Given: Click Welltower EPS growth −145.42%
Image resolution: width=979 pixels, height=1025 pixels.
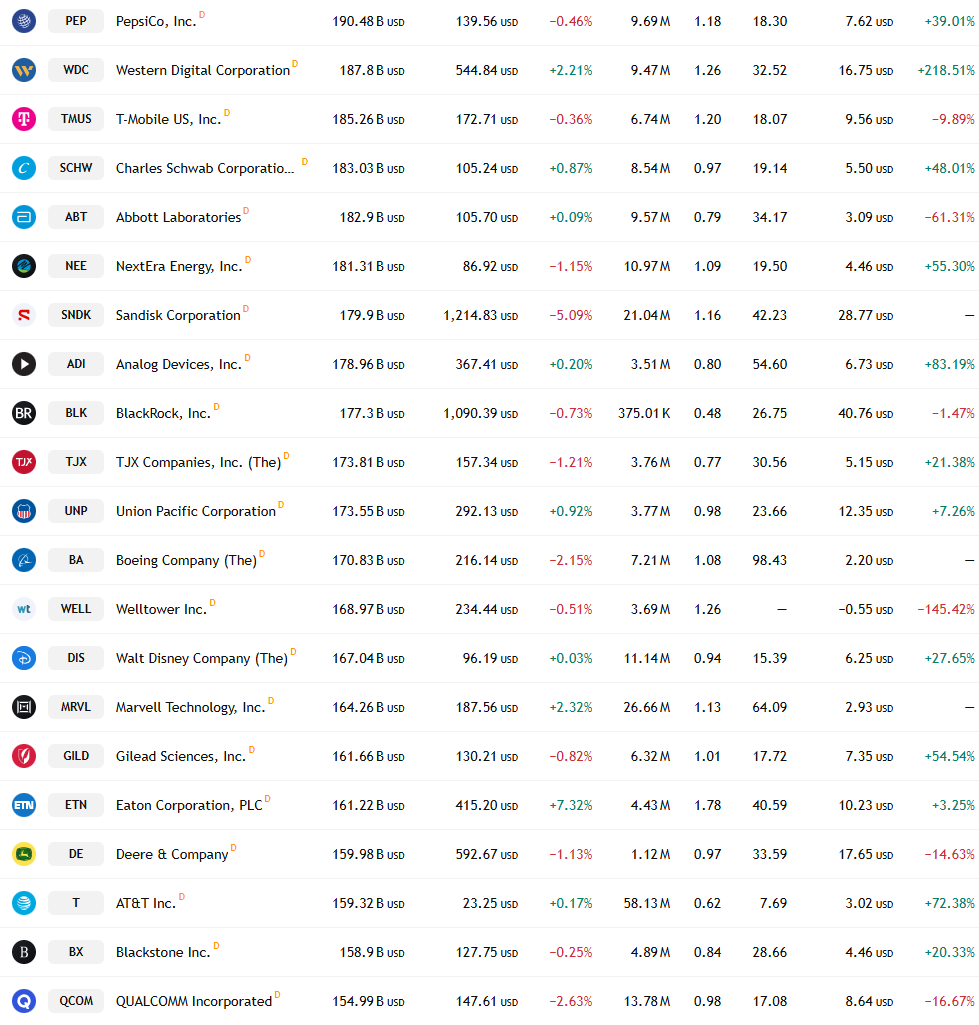Looking at the screenshot, I should [946, 609].
